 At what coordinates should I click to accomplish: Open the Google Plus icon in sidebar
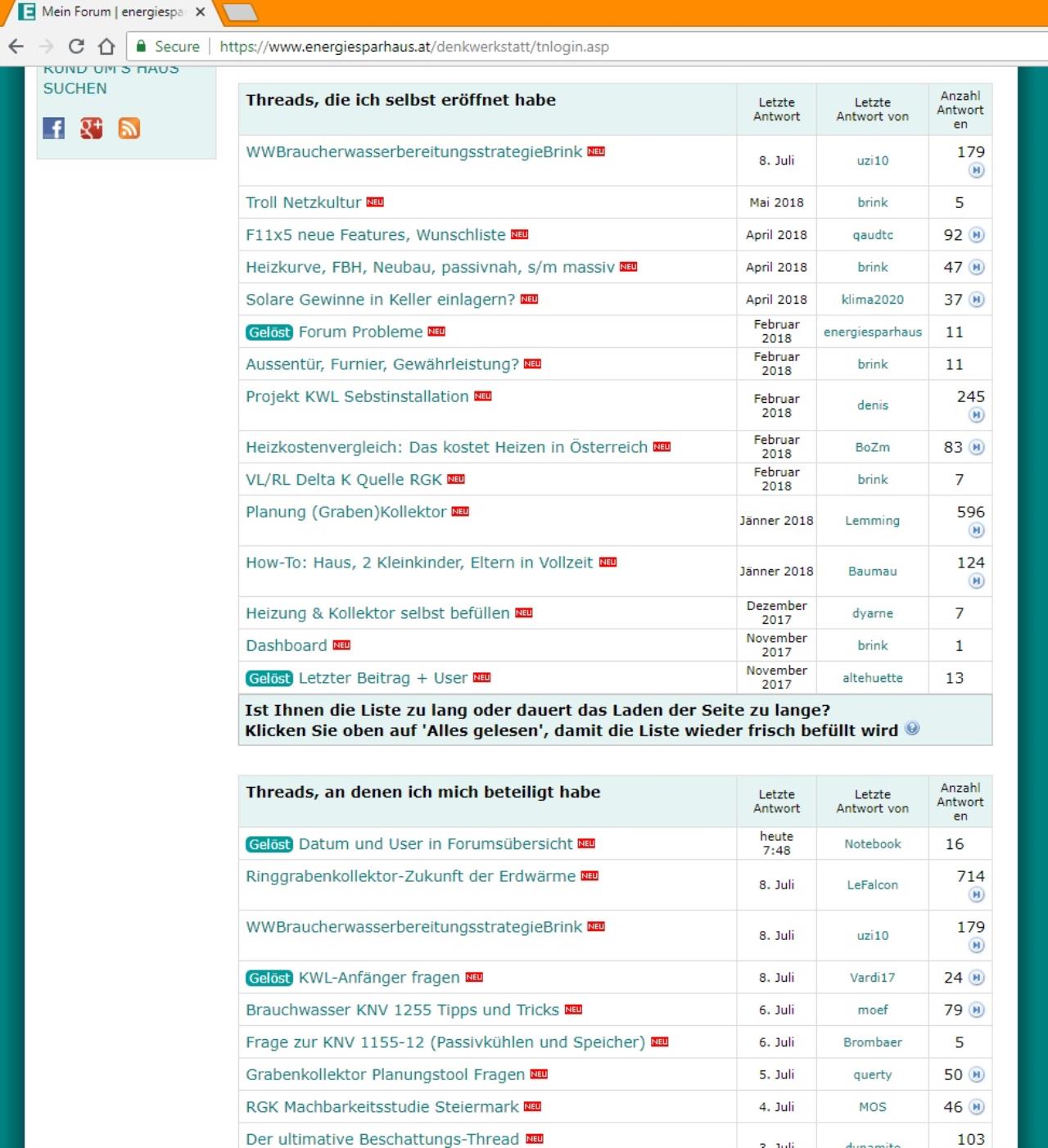(x=92, y=129)
